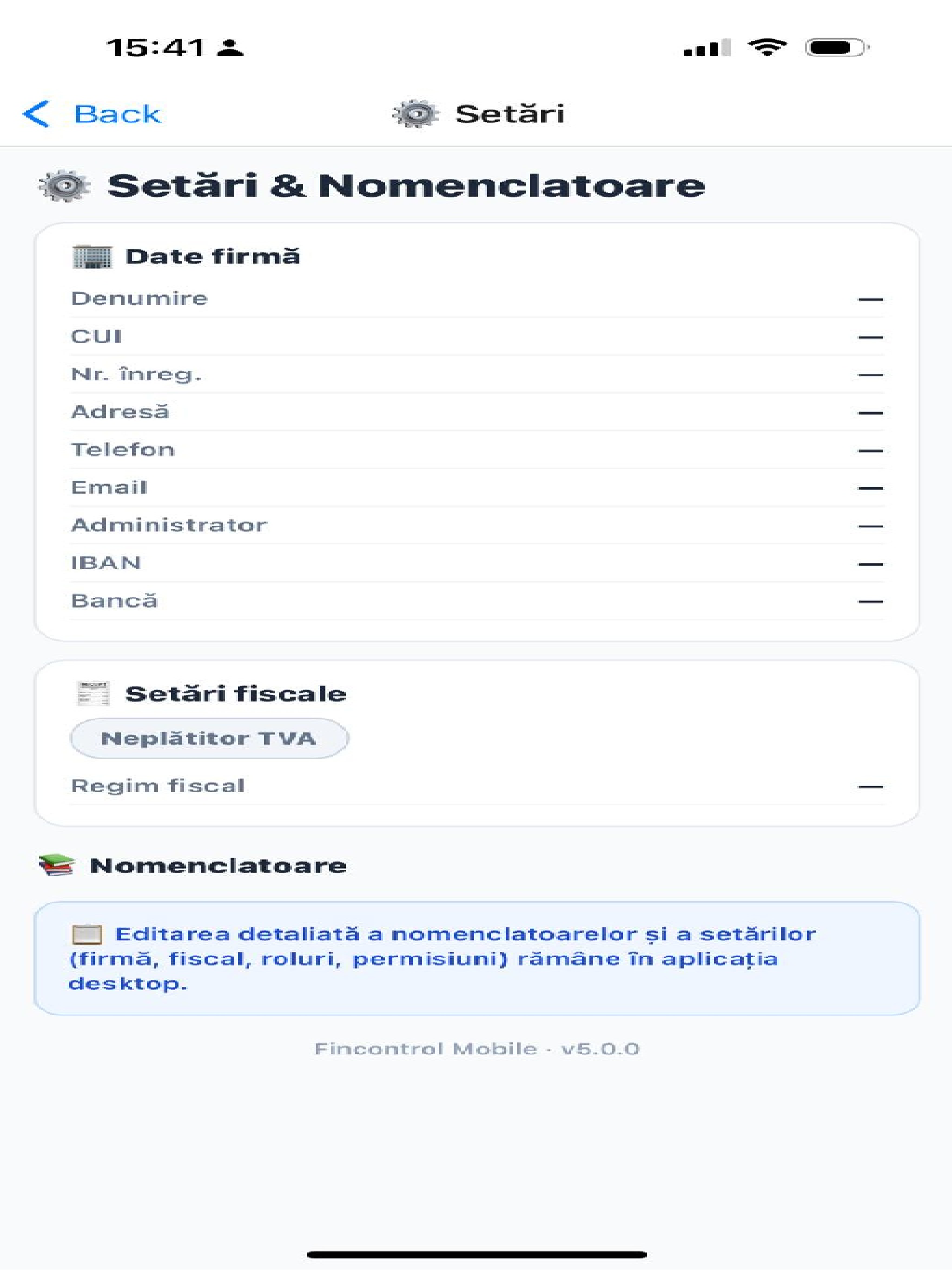Click the clipboard icon in the info box
952x1270 pixels.
87,934
